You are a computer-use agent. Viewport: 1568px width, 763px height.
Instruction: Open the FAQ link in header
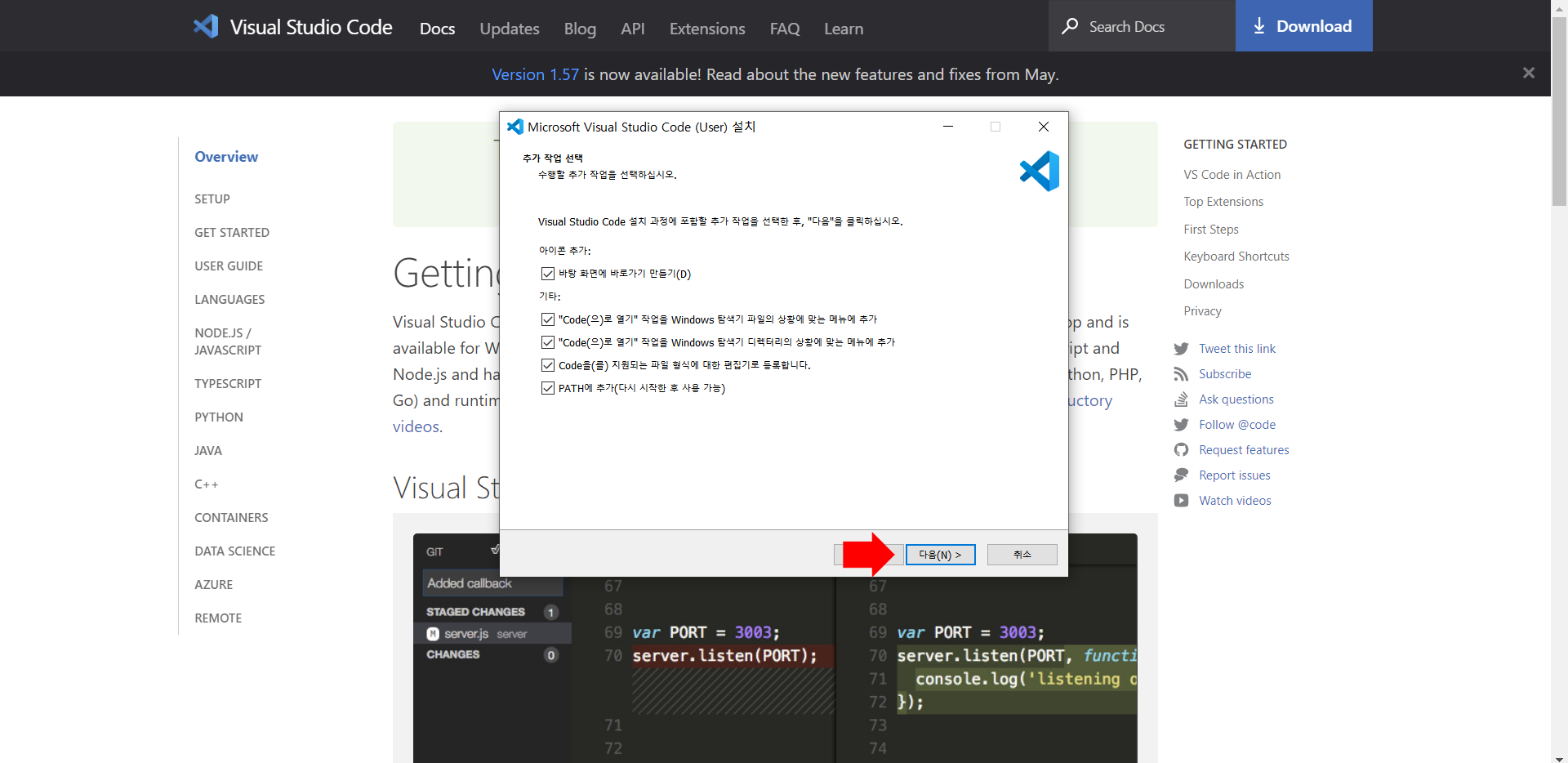[785, 29]
